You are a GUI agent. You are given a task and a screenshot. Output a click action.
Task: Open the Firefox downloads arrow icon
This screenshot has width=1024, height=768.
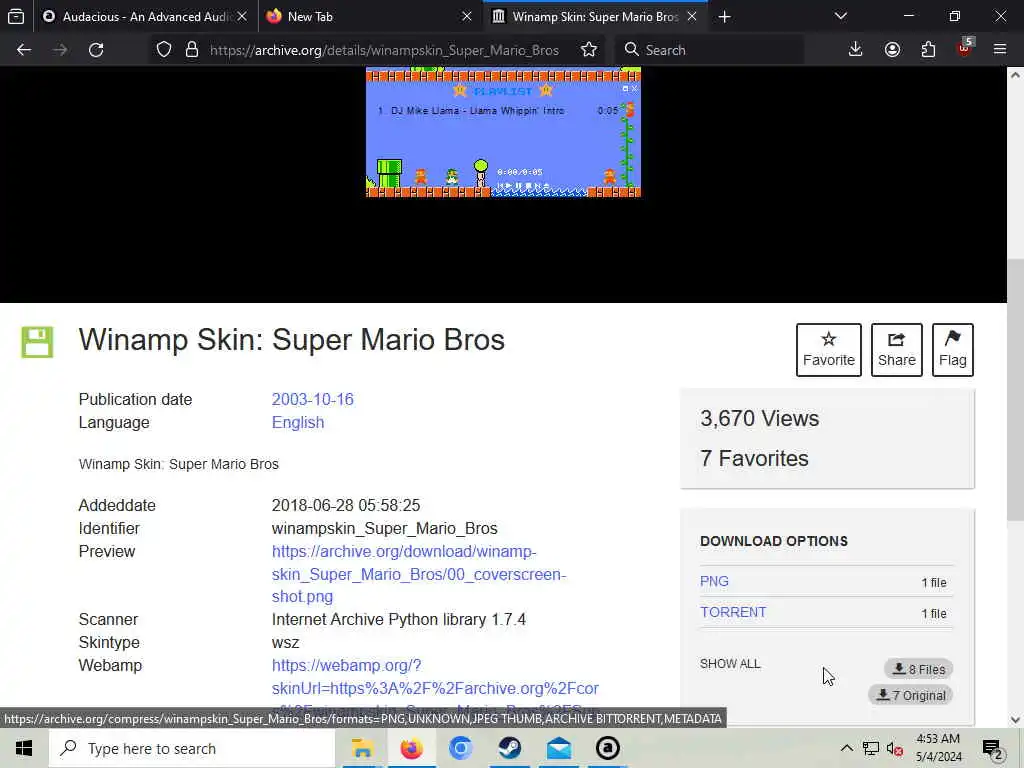coord(855,50)
